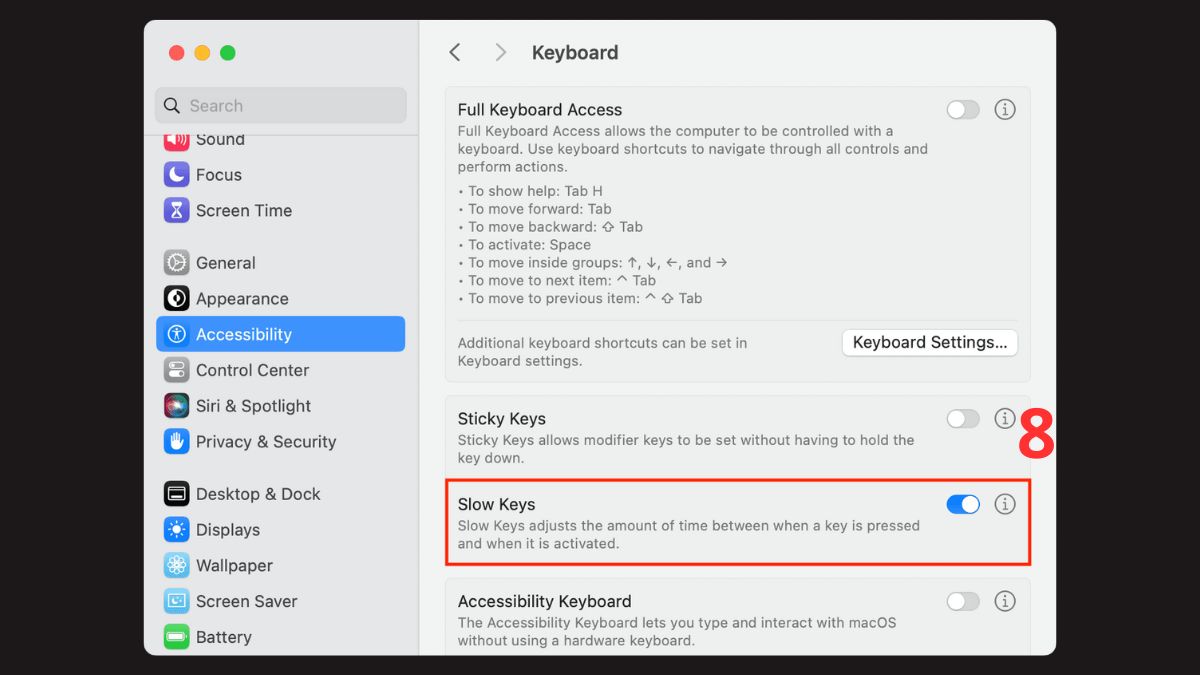The height and width of the screenshot is (675, 1200).
Task: Go back using the back chevron
Action: [x=455, y=53]
